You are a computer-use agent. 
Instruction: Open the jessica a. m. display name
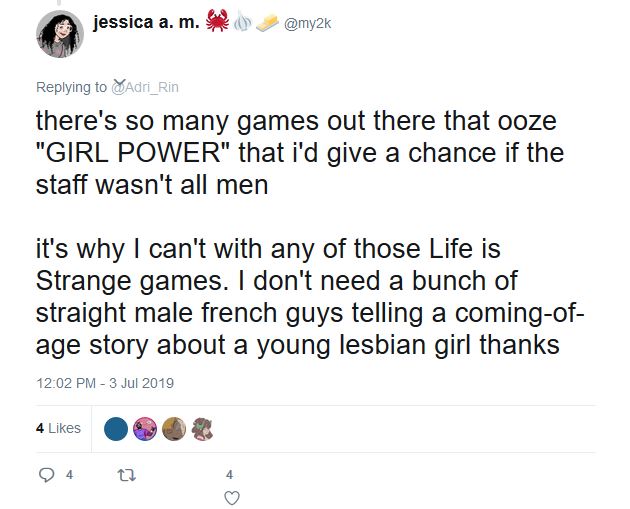point(147,23)
